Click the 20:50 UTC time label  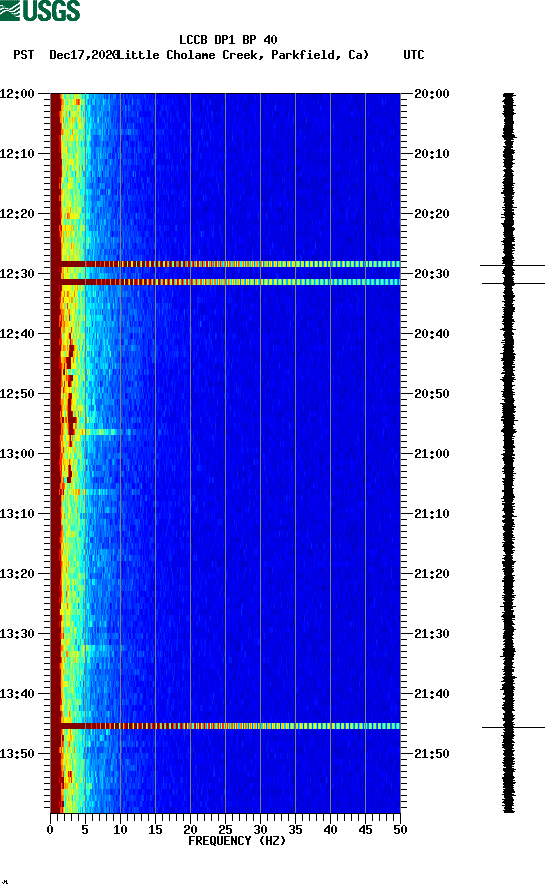(432, 394)
